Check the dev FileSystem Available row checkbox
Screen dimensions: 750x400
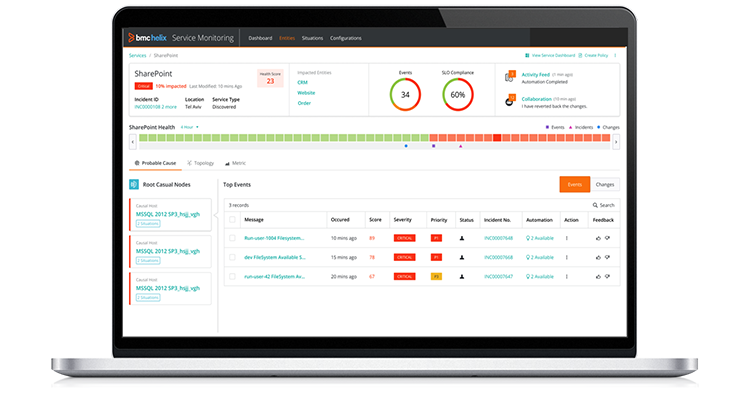232,257
